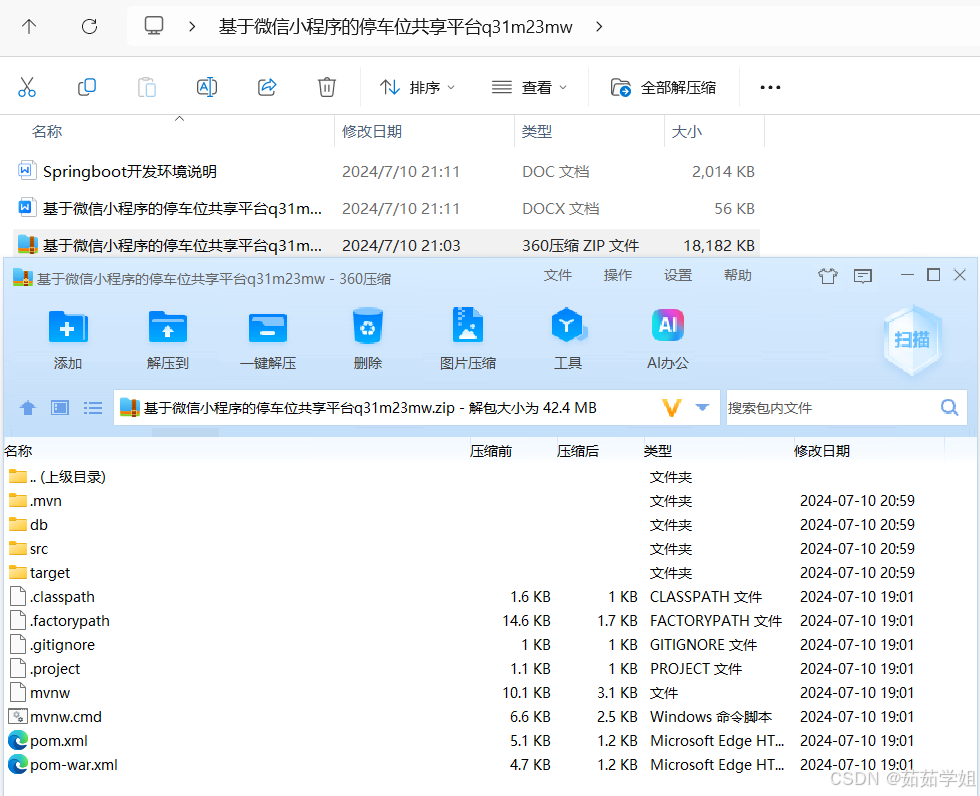
Task: Click the 一键解压 one-click extract icon
Action: click(x=268, y=327)
